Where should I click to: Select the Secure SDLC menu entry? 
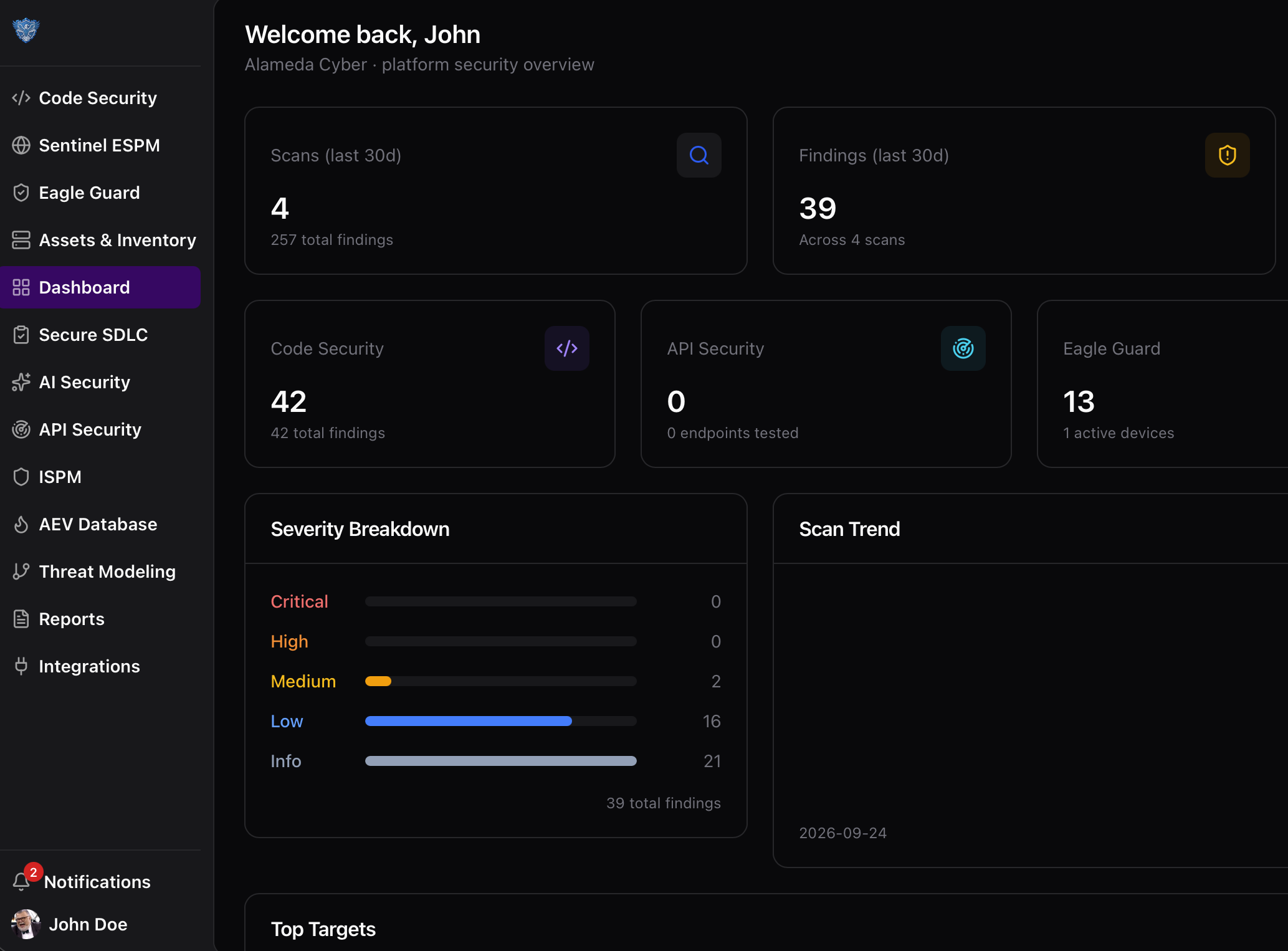click(x=100, y=335)
